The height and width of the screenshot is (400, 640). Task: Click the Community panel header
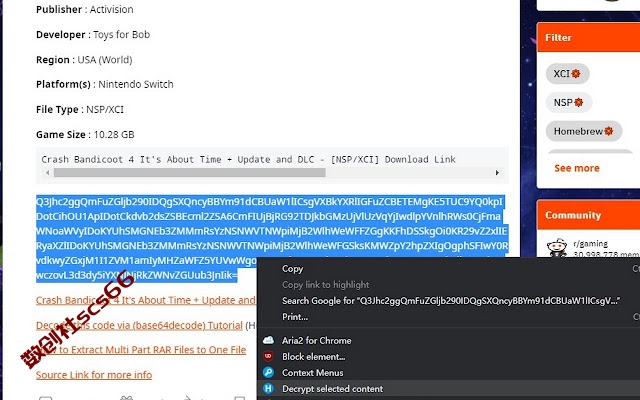[x=588, y=215]
